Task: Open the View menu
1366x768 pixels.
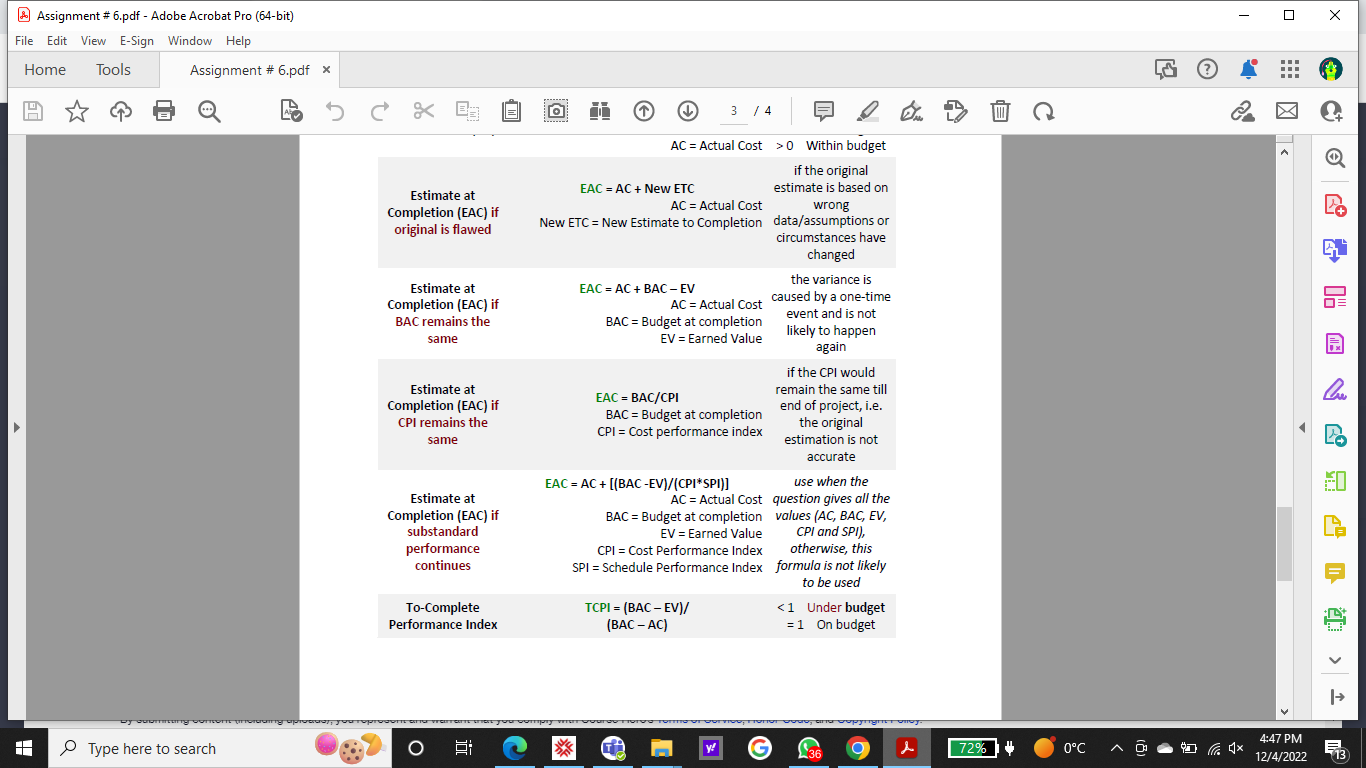Action: pyautogui.click(x=93, y=41)
